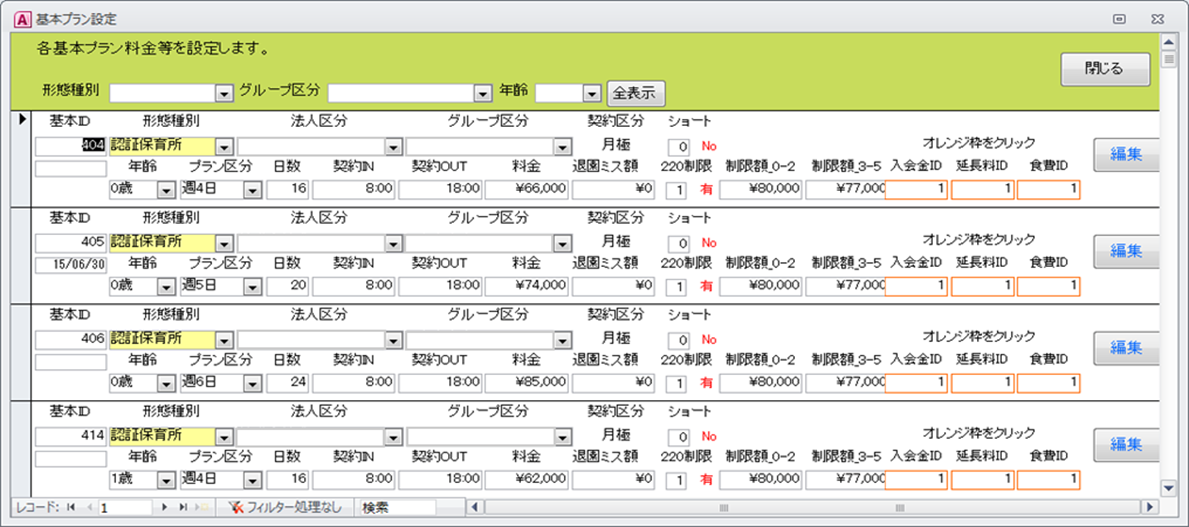Jump to last record in navigation bar
Screen dimensions: 1189x527
tap(183, 508)
